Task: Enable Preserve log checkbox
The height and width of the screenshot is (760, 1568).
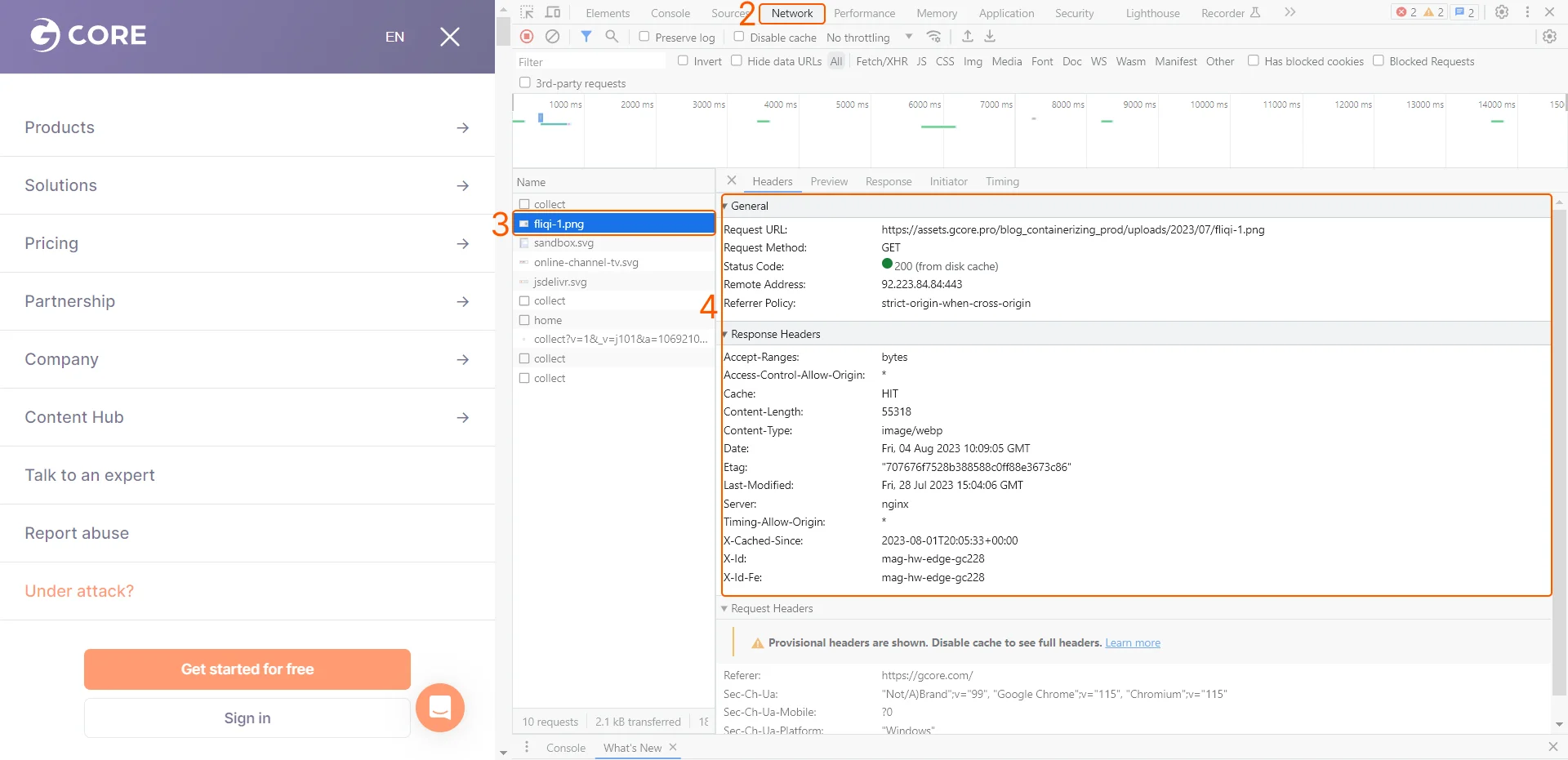Action: point(644,37)
